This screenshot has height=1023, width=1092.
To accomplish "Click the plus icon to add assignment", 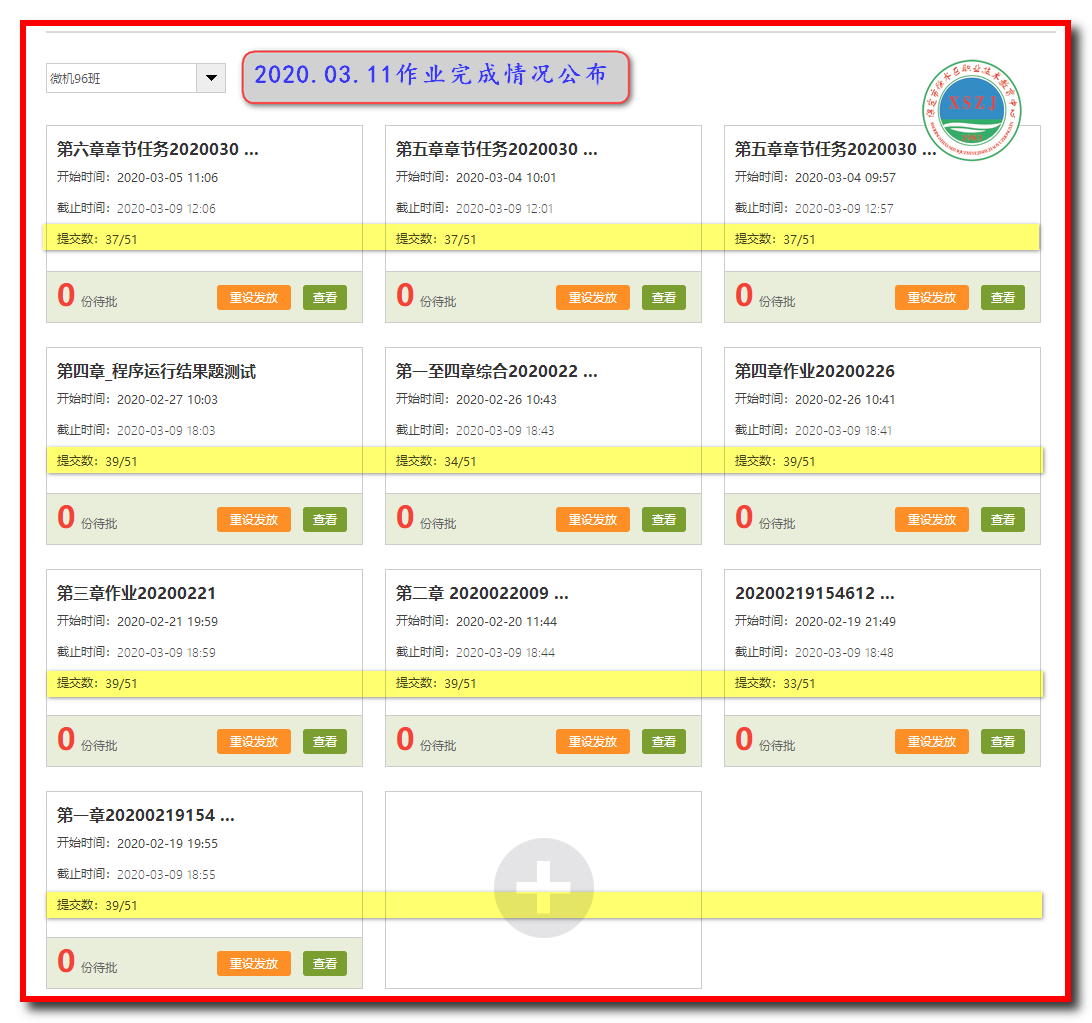I will 543,887.
